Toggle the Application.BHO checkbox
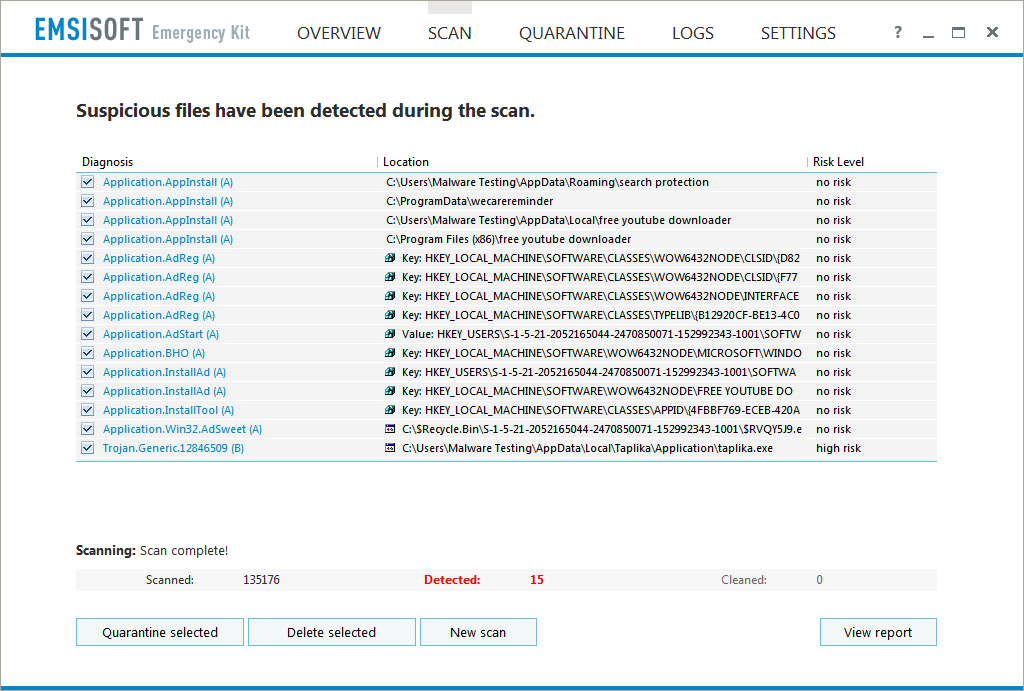1024x691 pixels. tap(88, 353)
